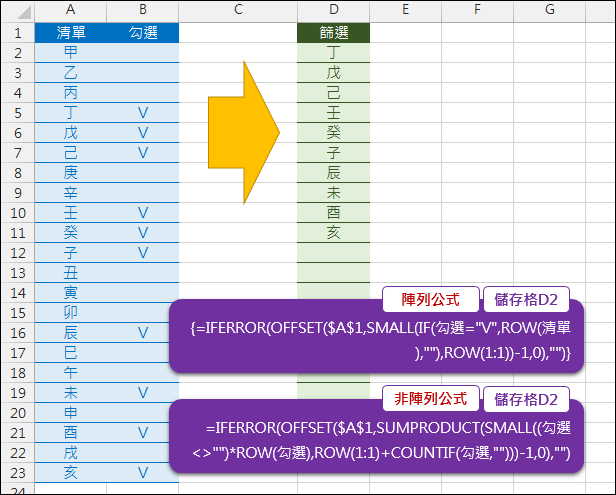
Task: Select filtered result cell D2 with 丁
Action: [x=334, y=53]
